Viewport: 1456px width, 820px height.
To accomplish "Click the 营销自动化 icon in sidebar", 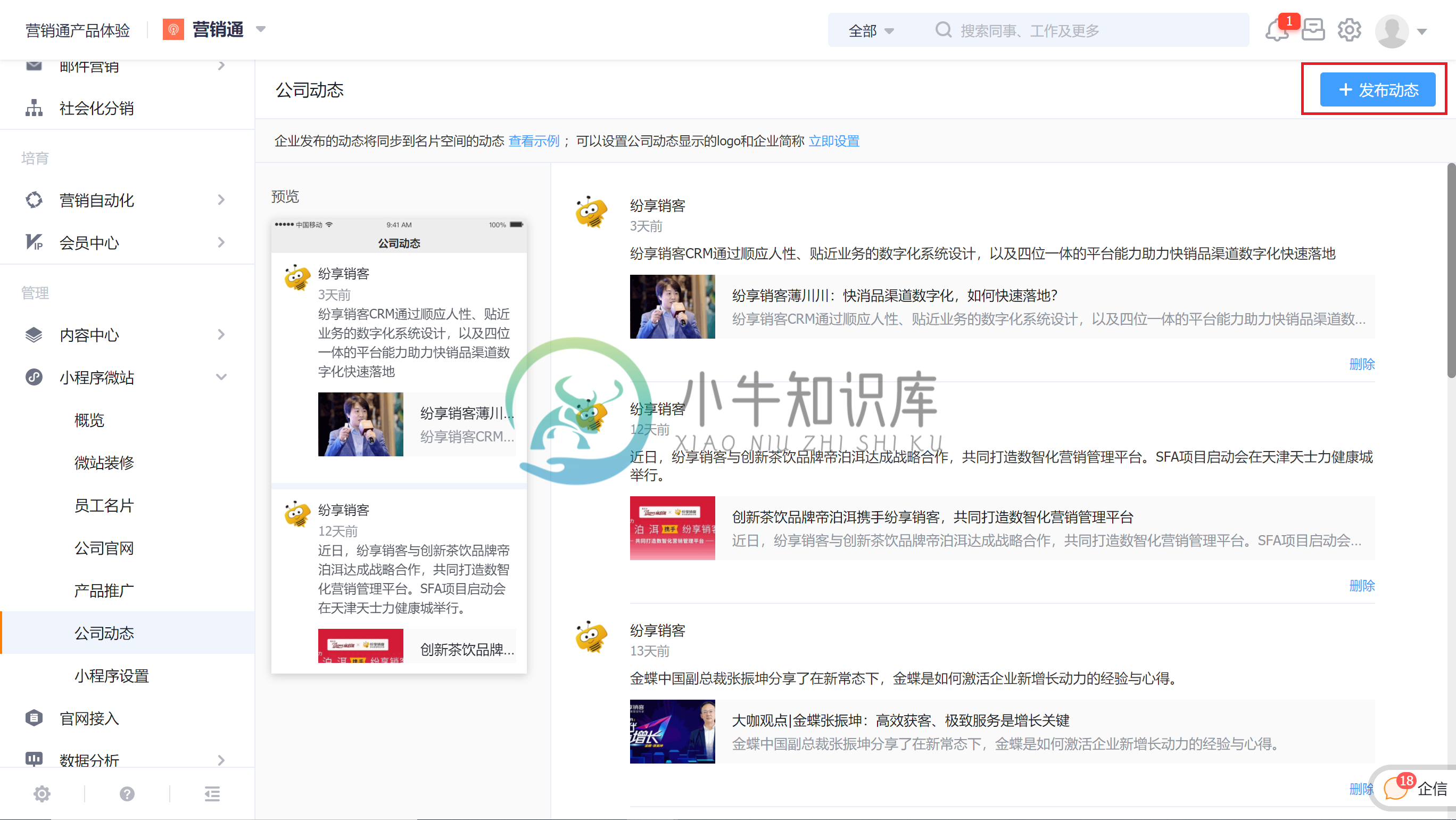I will [x=34, y=200].
